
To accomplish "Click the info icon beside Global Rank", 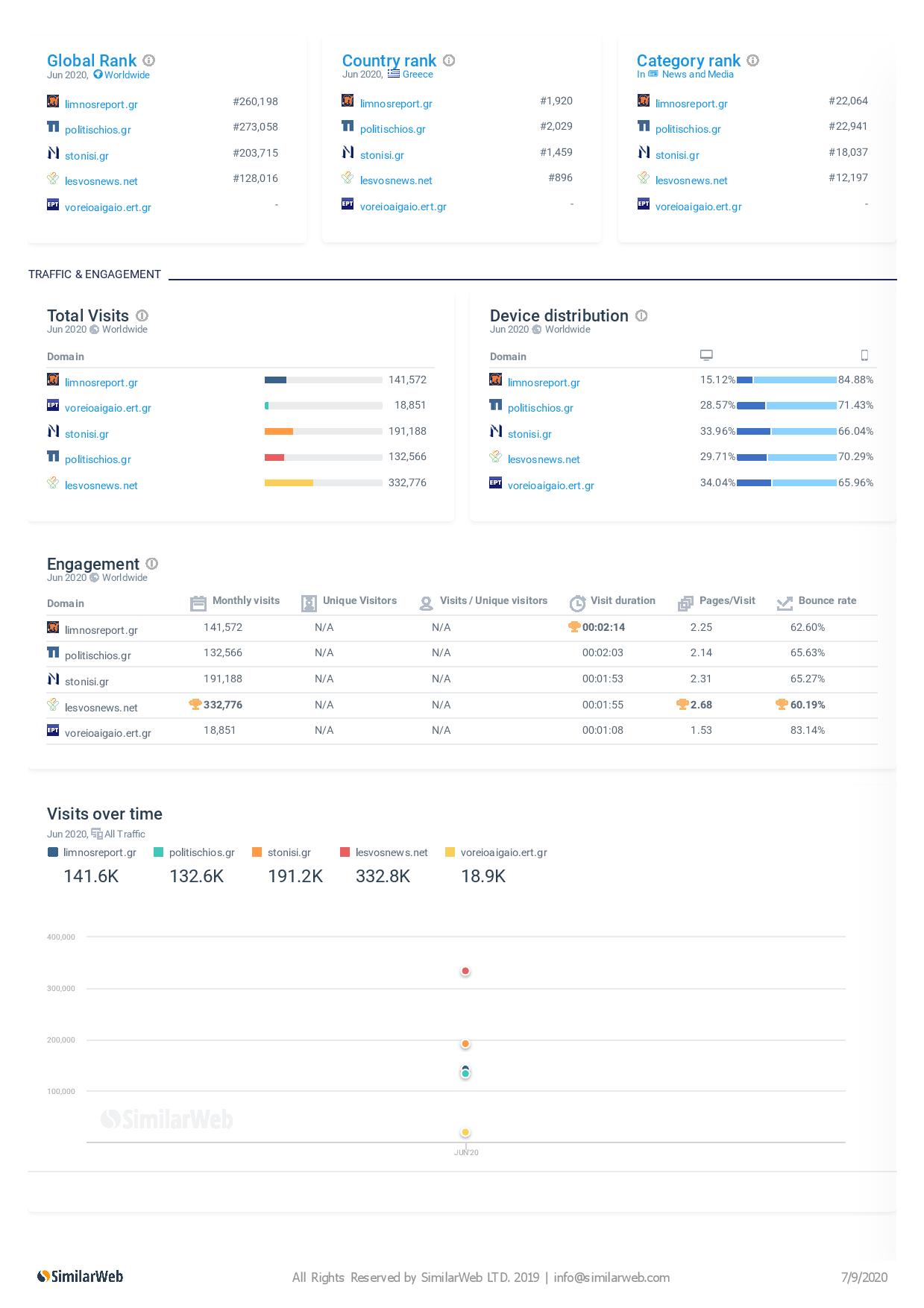I will pos(149,60).
